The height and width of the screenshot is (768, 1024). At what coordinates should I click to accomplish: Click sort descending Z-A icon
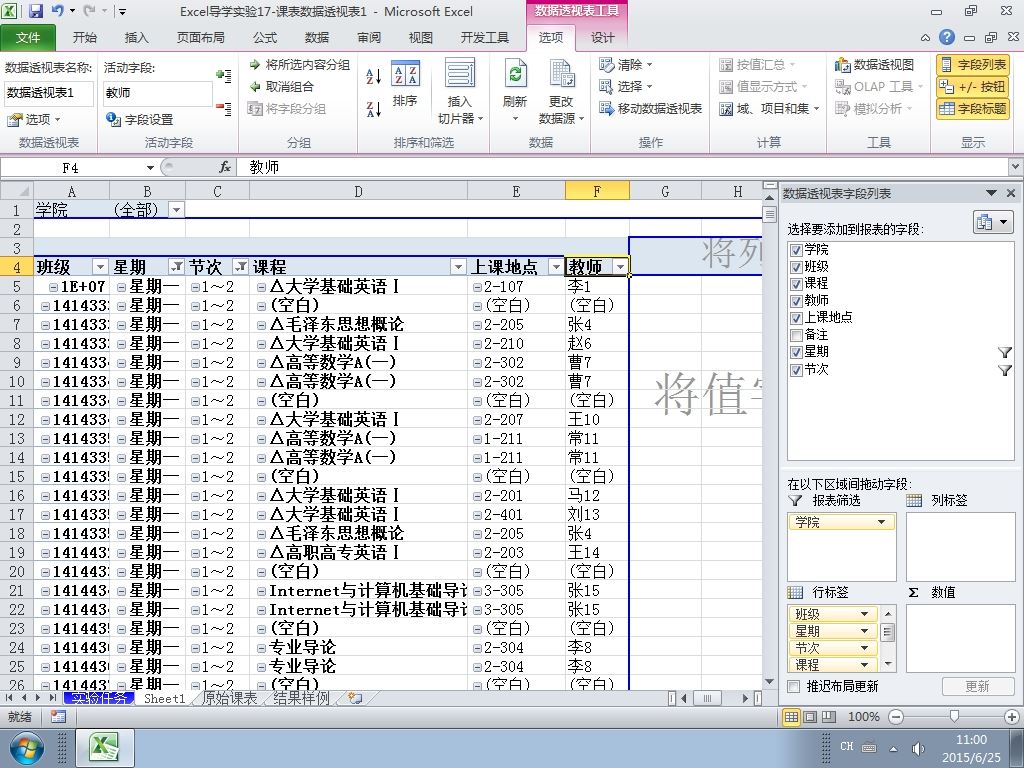[373, 109]
